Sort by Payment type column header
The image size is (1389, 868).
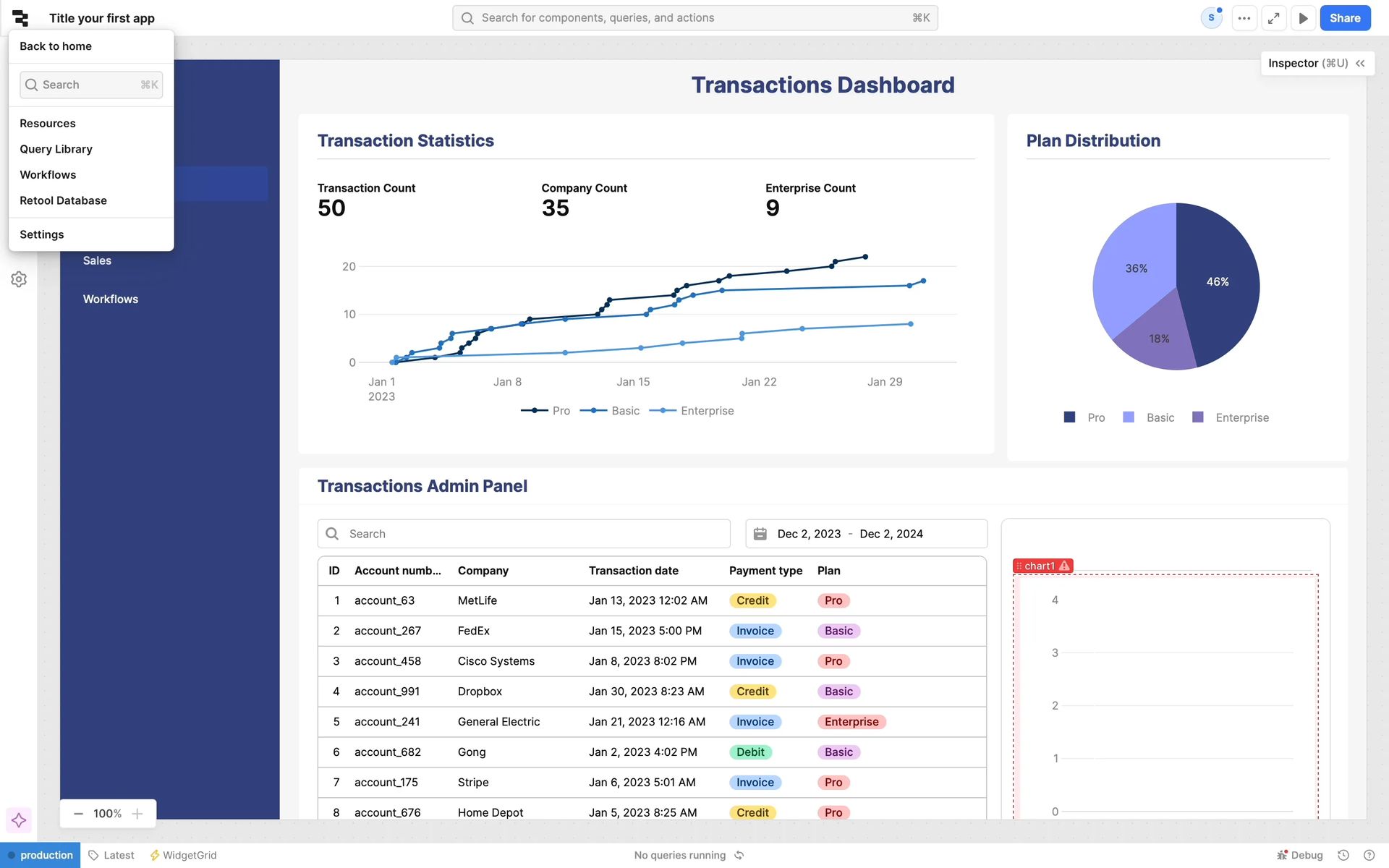[x=765, y=571]
